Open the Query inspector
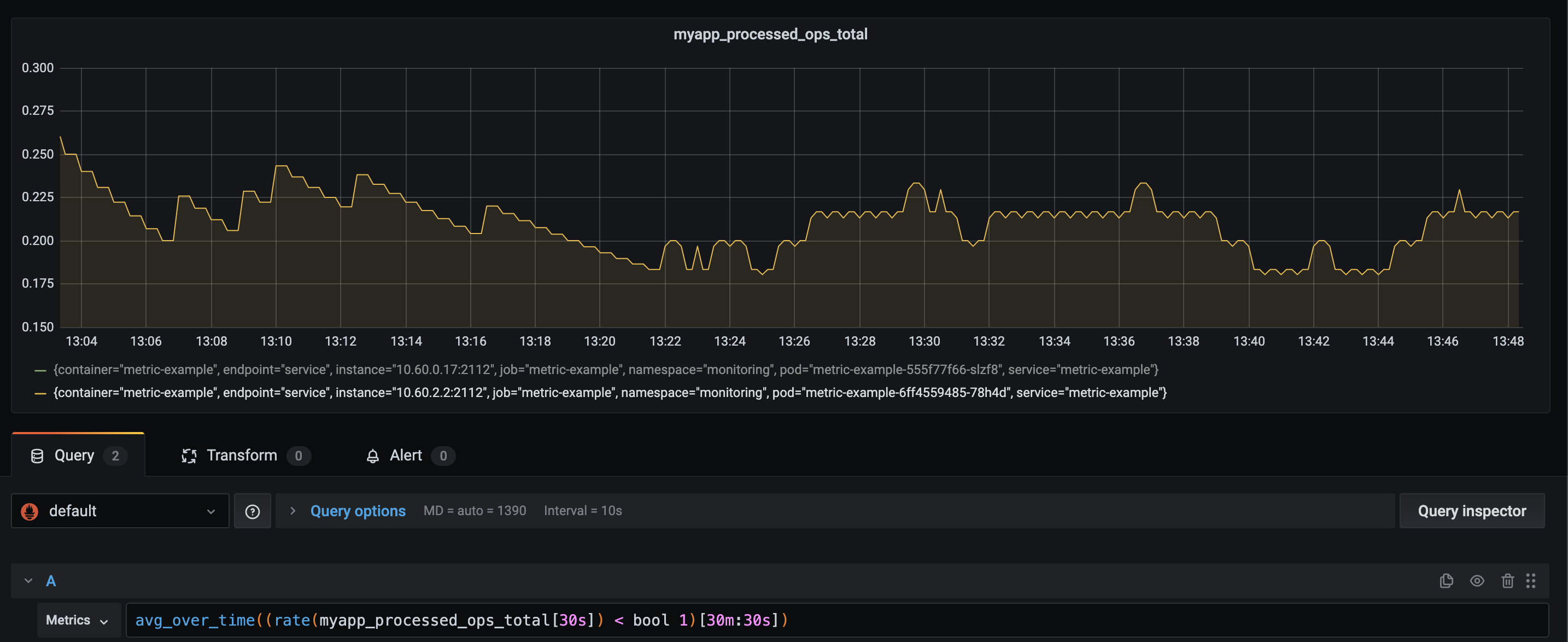 1472,511
